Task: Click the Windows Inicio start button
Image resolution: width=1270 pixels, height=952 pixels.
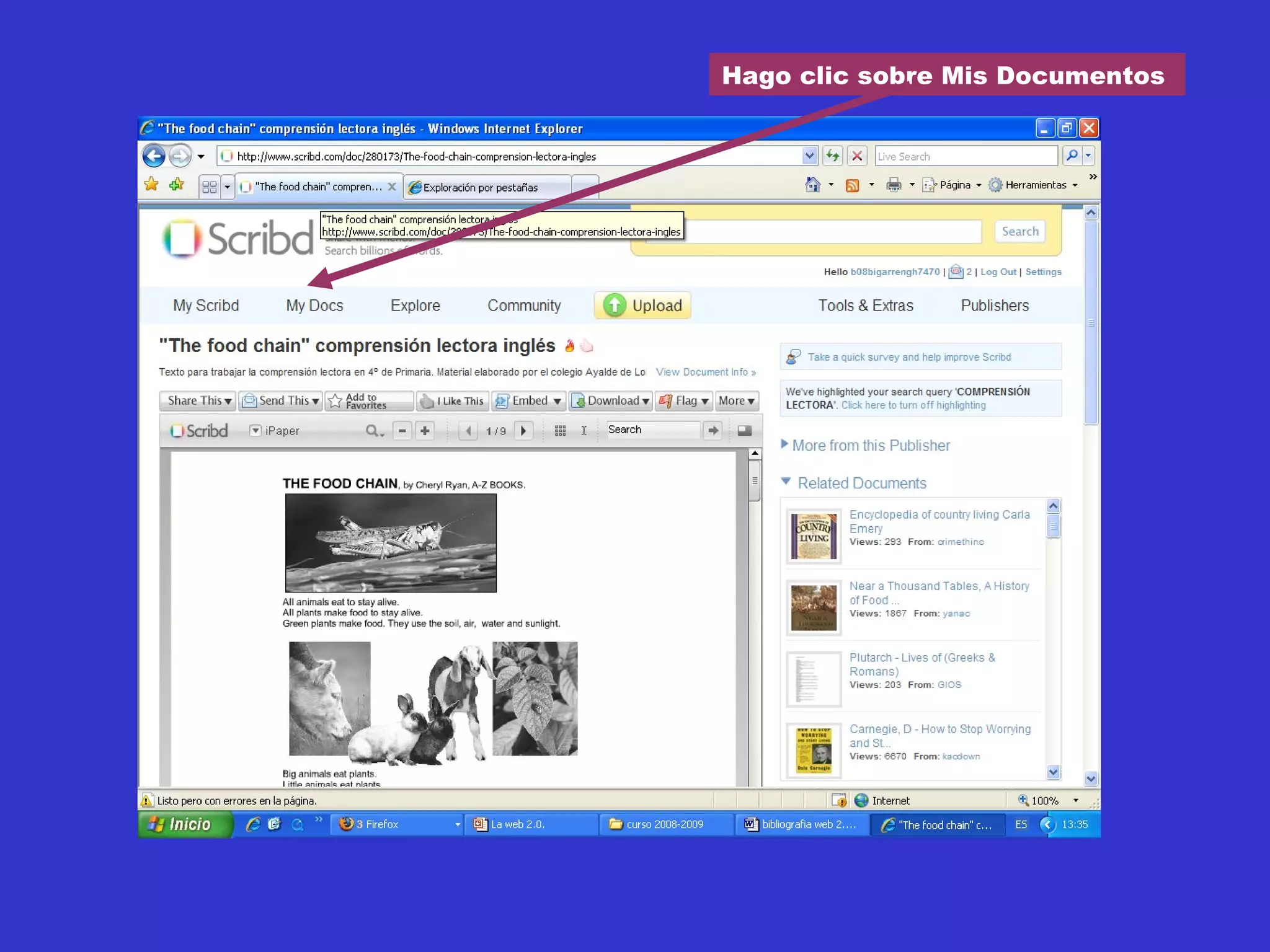Action: [185, 824]
